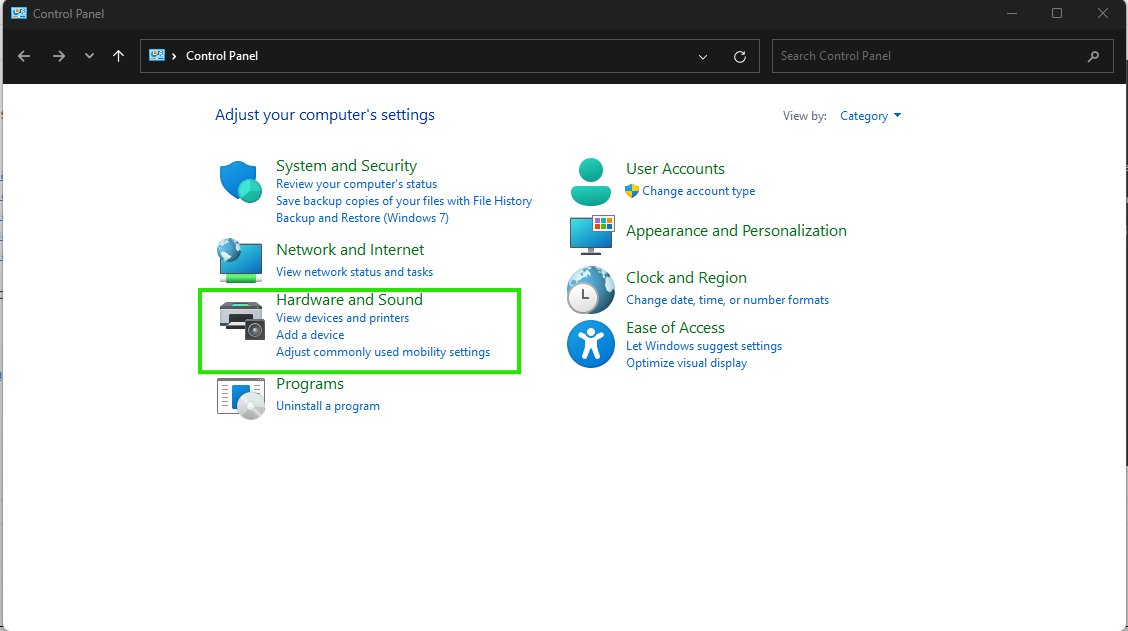
Task: Refresh the Control Panel view
Action: [740, 57]
